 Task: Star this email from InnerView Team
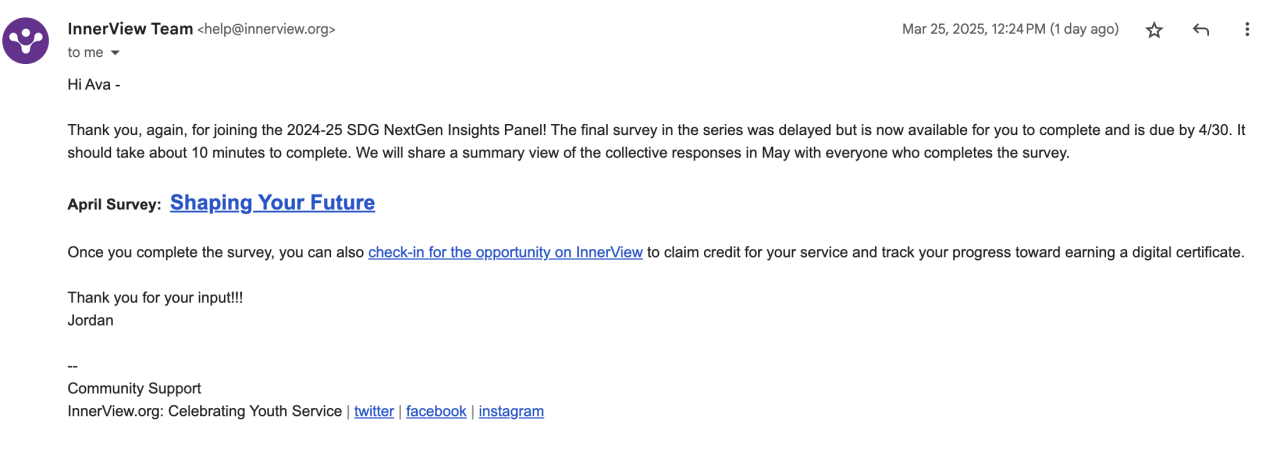[1154, 30]
